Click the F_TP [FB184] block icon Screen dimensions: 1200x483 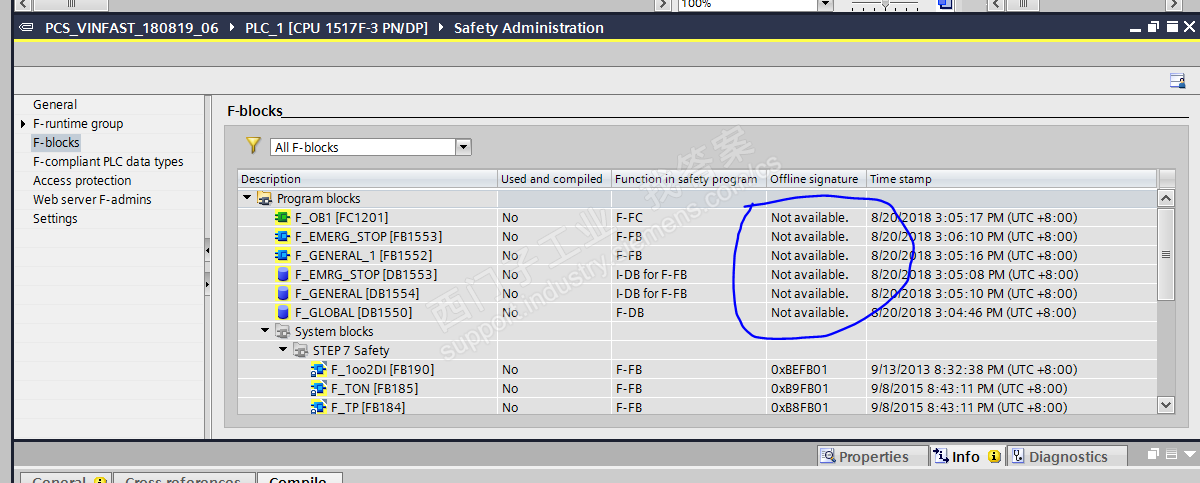click(319, 407)
